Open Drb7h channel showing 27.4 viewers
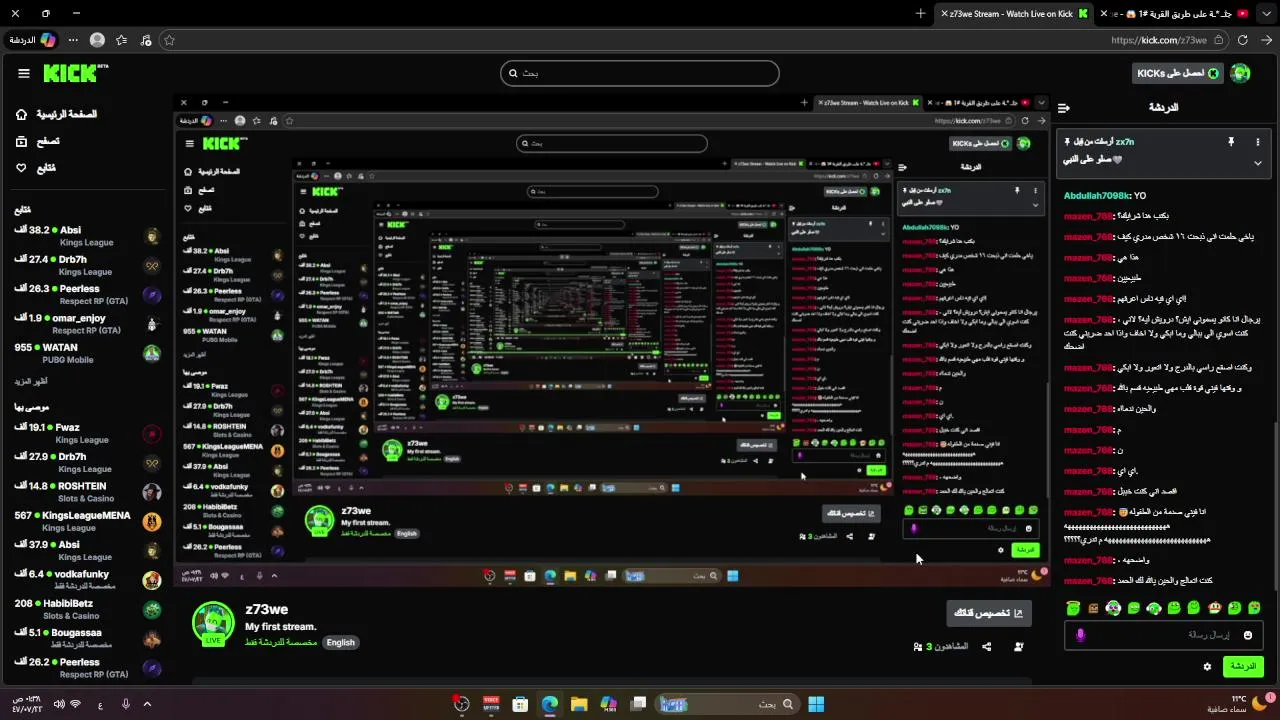This screenshot has width=1280, height=720. pyautogui.click(x=88, y=265)
